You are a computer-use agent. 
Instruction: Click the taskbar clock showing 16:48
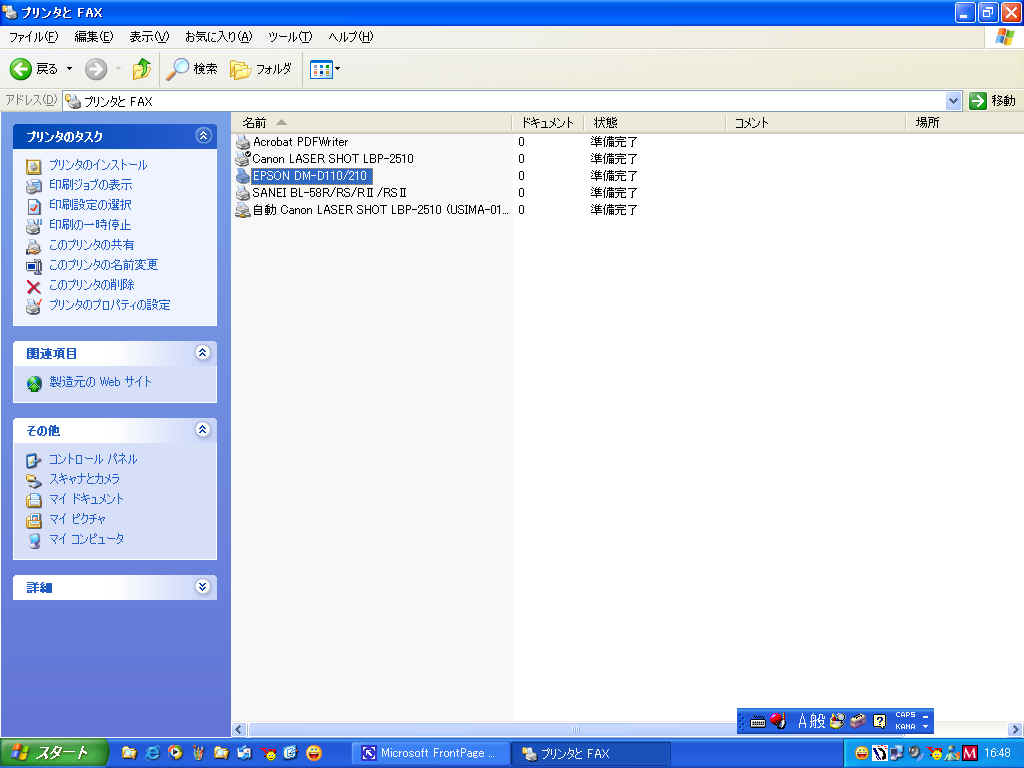coord(997,753)
